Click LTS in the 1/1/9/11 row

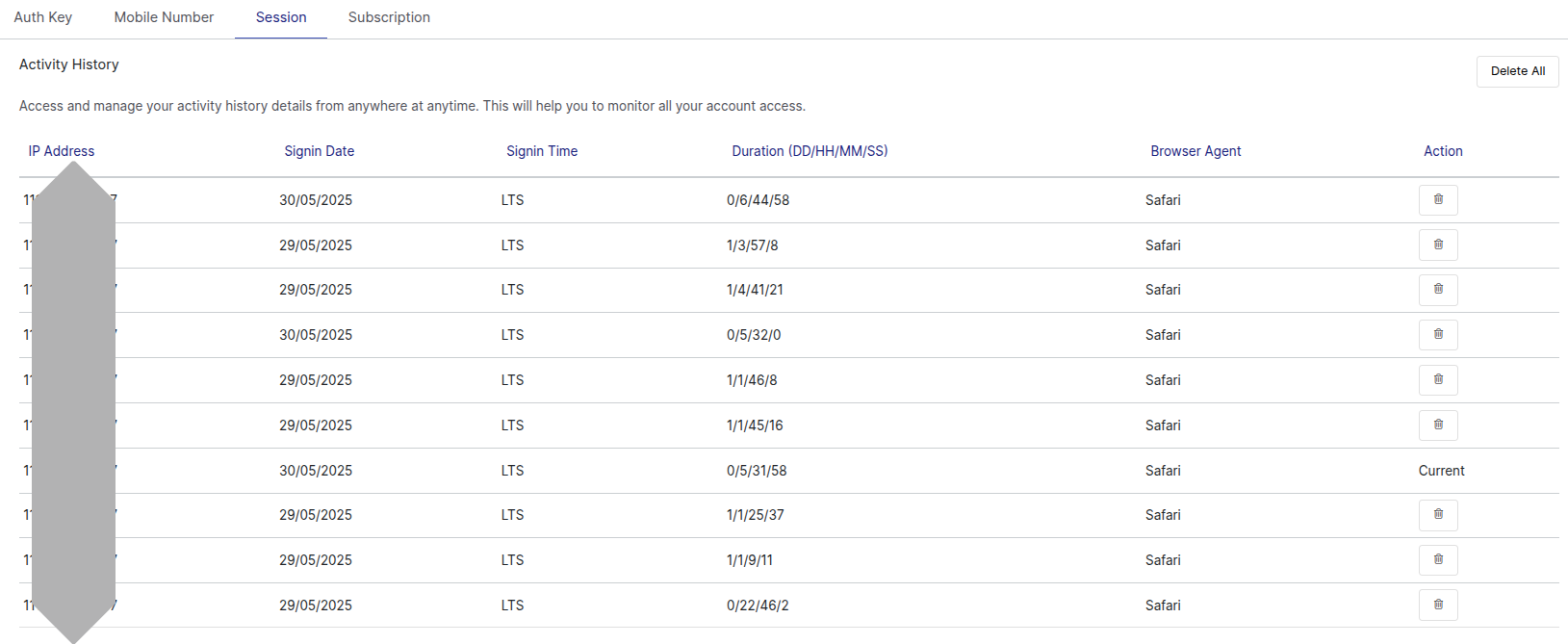512,560
